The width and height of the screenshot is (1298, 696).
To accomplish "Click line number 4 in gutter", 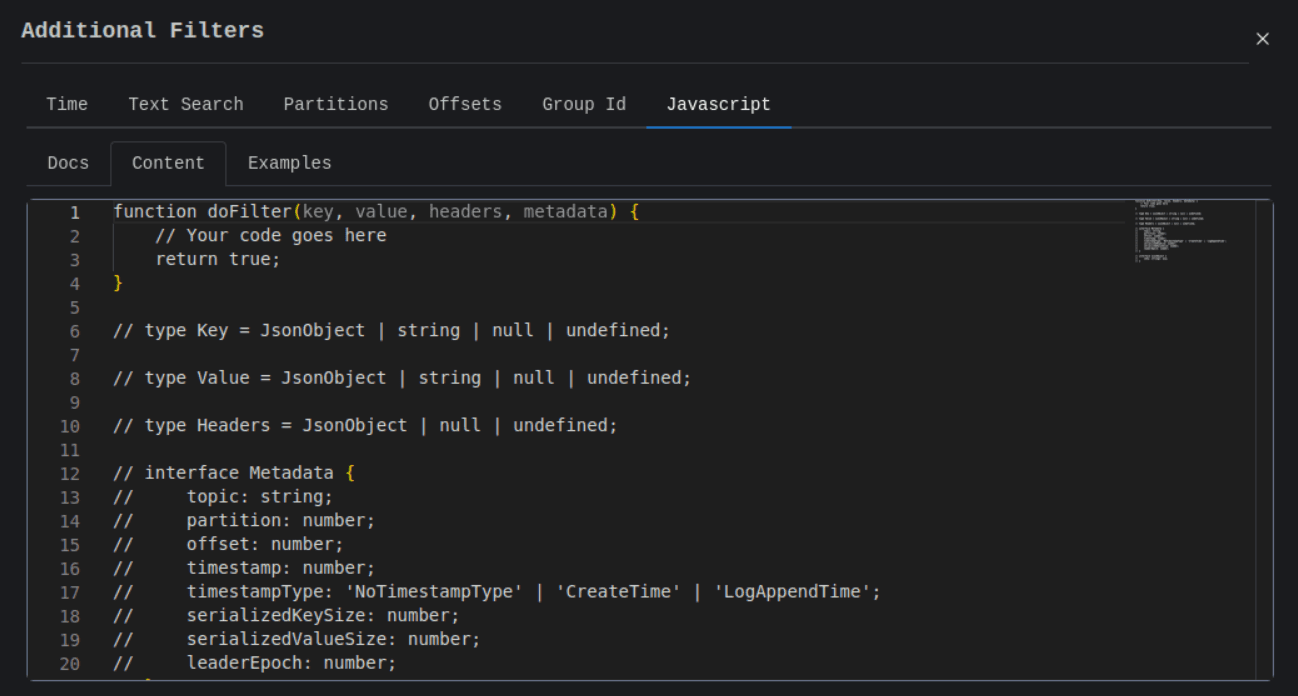I will pos(74,283).
